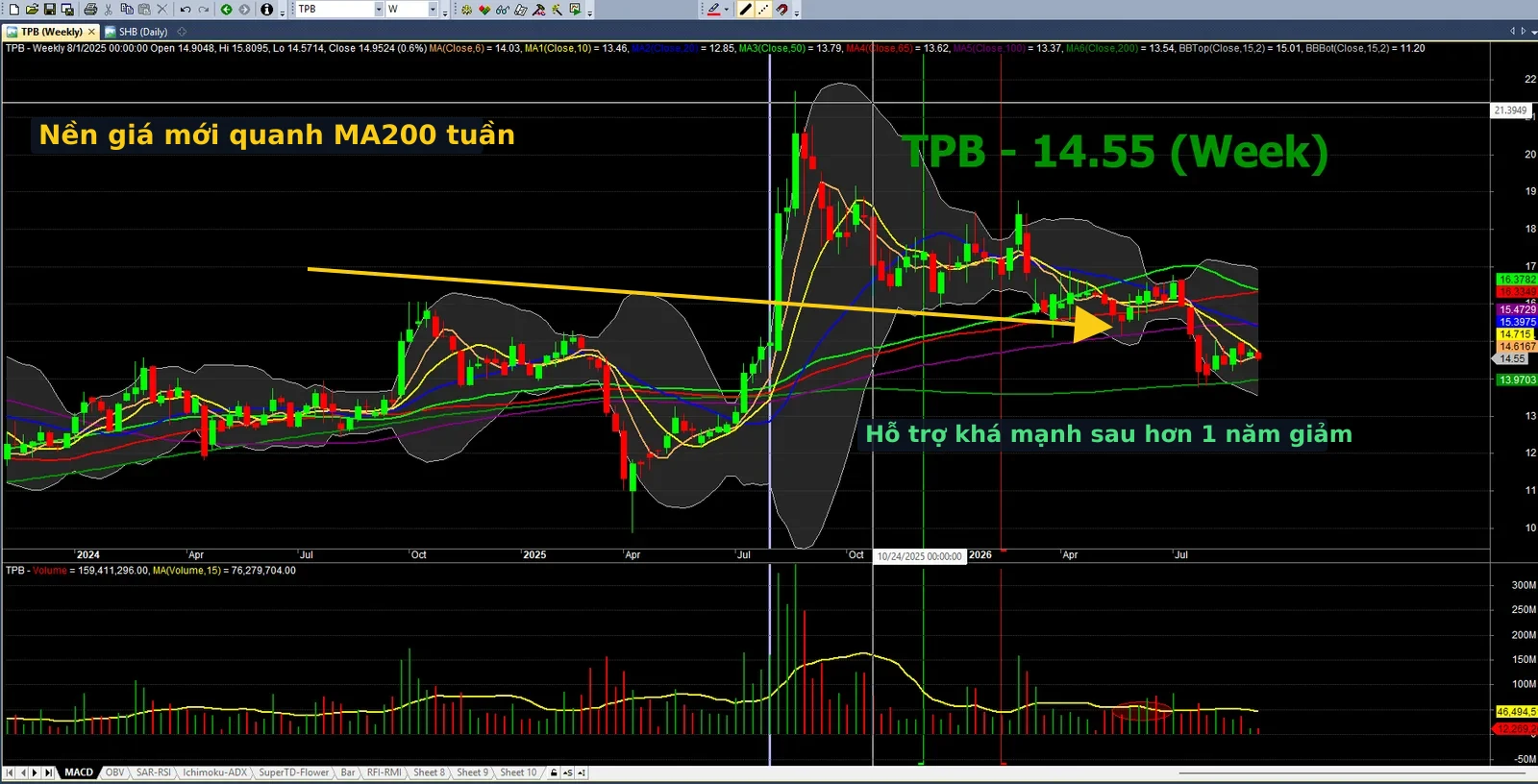Screen dimensions: 1538x784
Task: Go back with the green arrow
Action: tap(227, 10)
